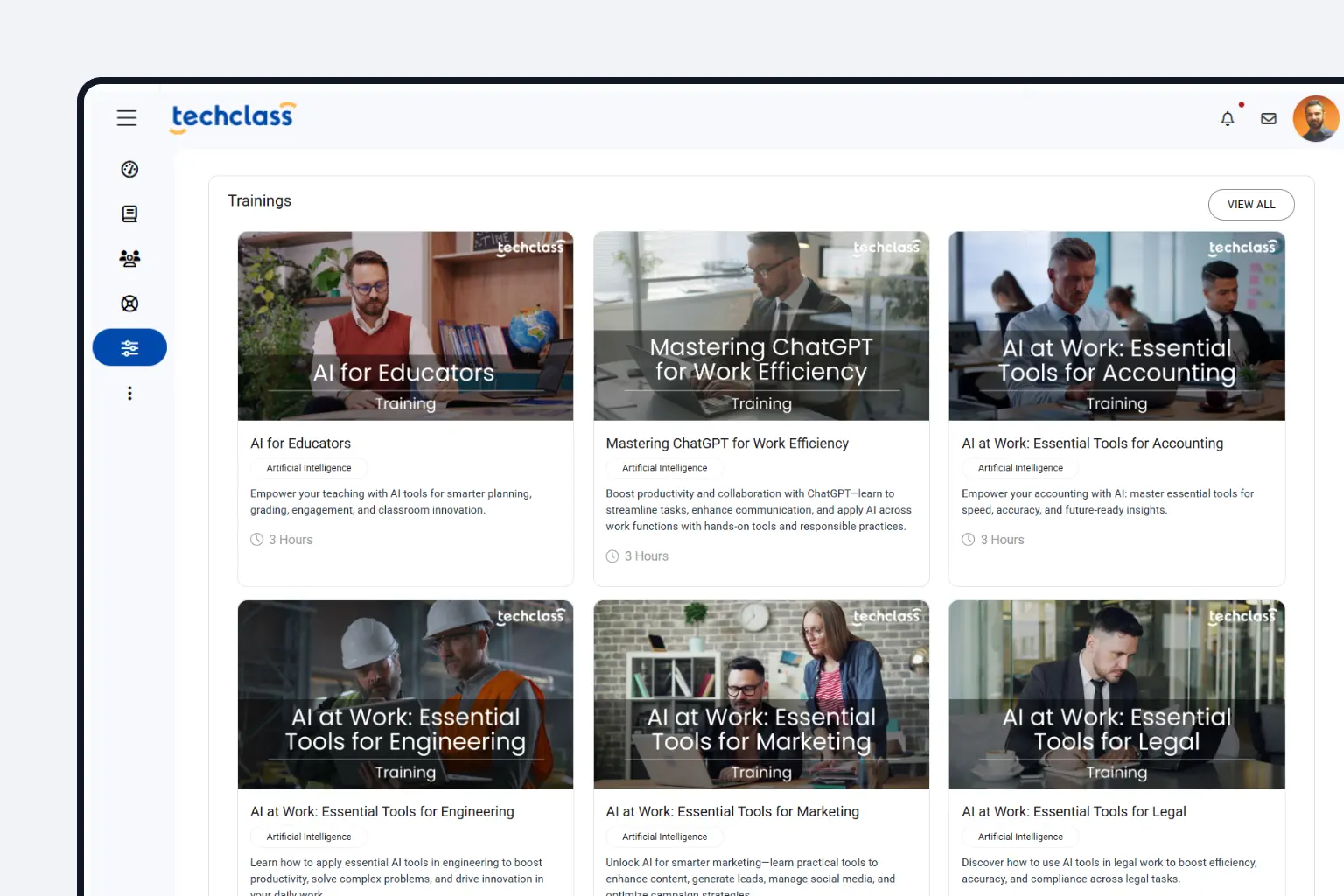Open the messages envelope icon
1344x896 pixels.
[1269, 118]
